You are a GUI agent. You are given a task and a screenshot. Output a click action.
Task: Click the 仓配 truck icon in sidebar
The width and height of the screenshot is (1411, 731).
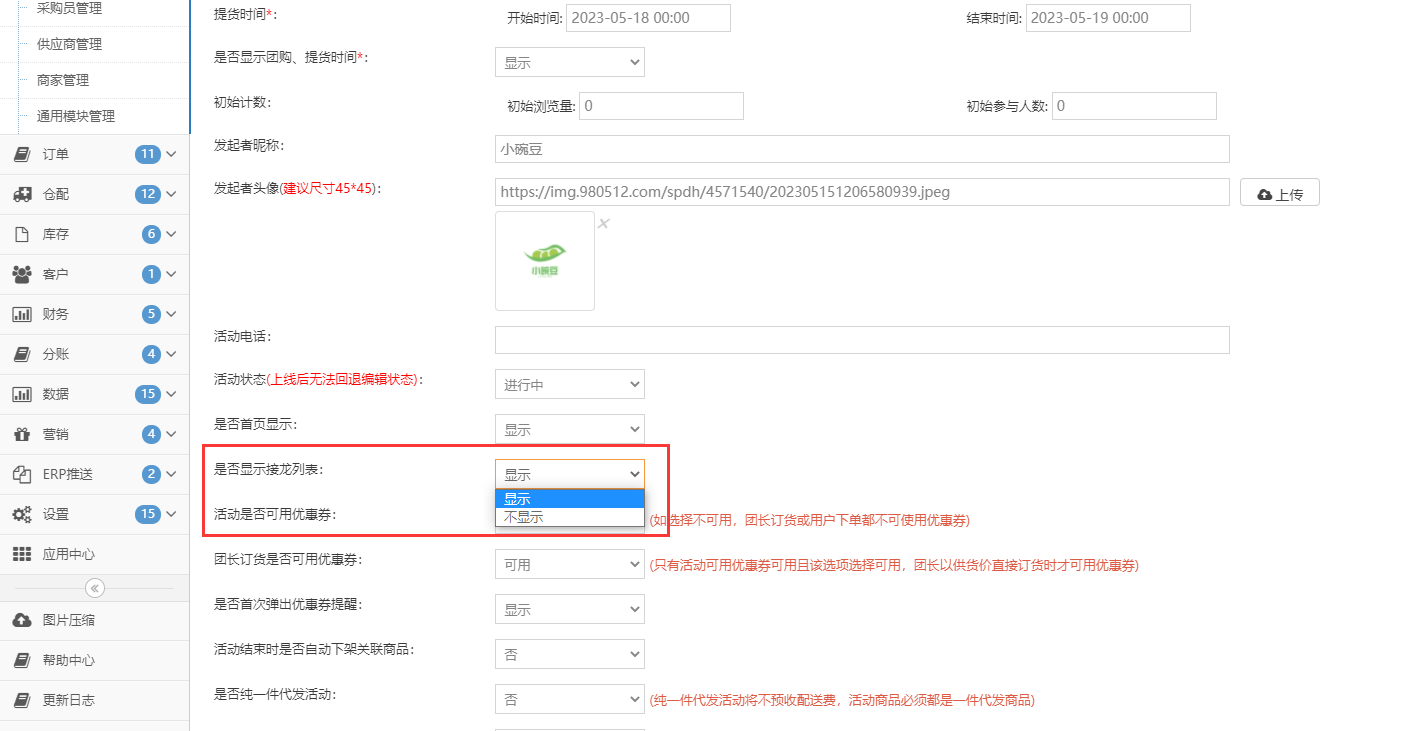click(22, 194)
